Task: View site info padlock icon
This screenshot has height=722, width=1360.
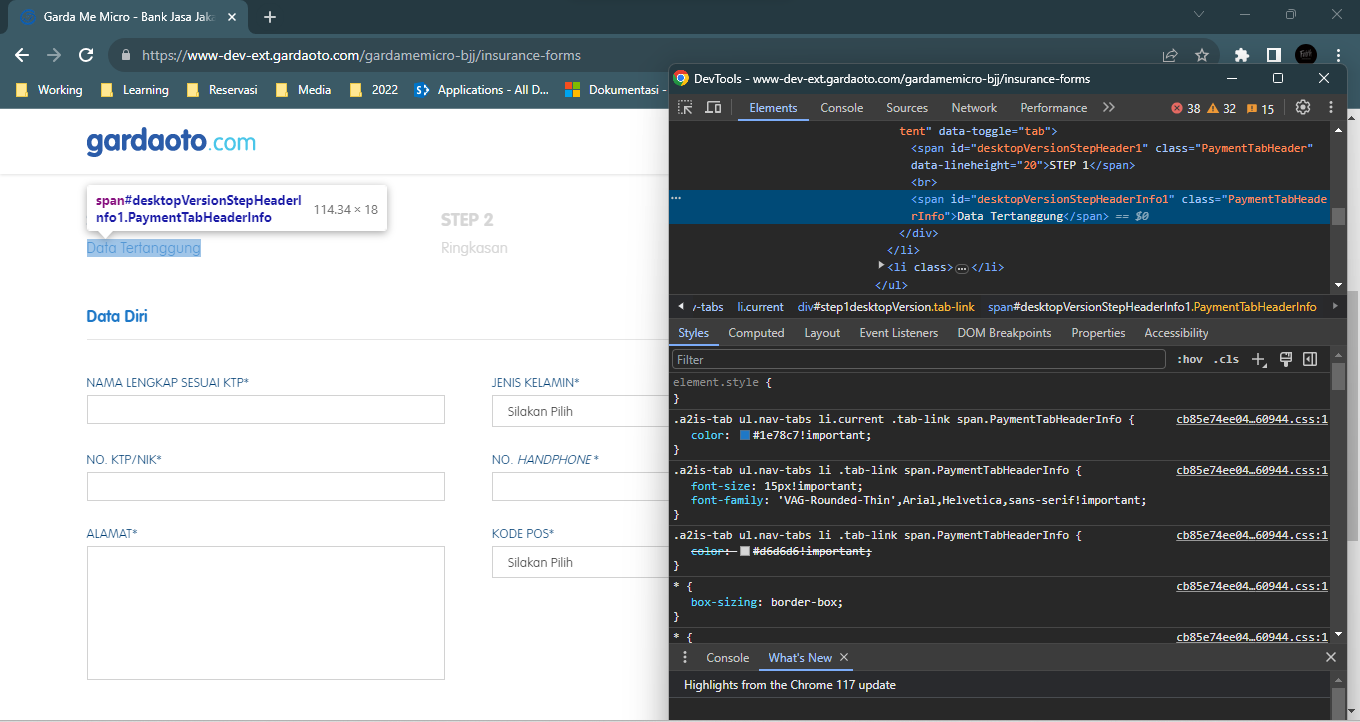Action: tap(125, 56)
